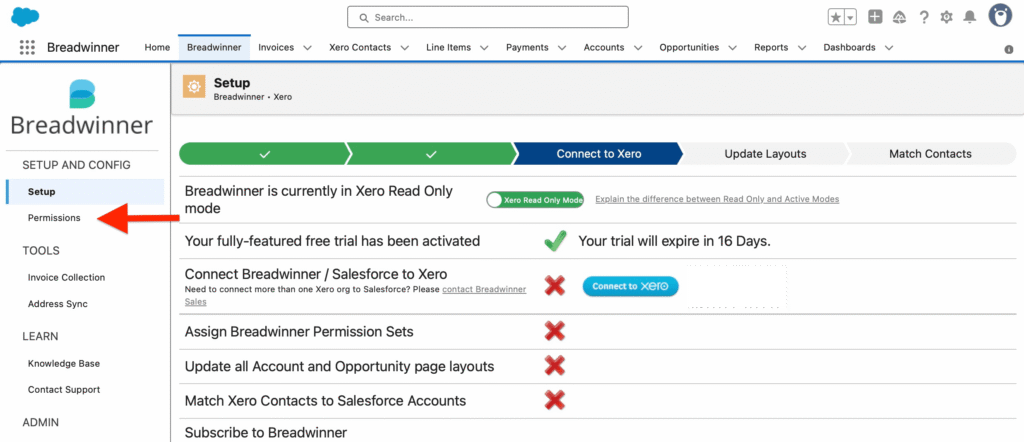Viewport: 1024px width, 442px height.
Task: Click red X for Match Xero Contacts
Action: pos(554,400)
